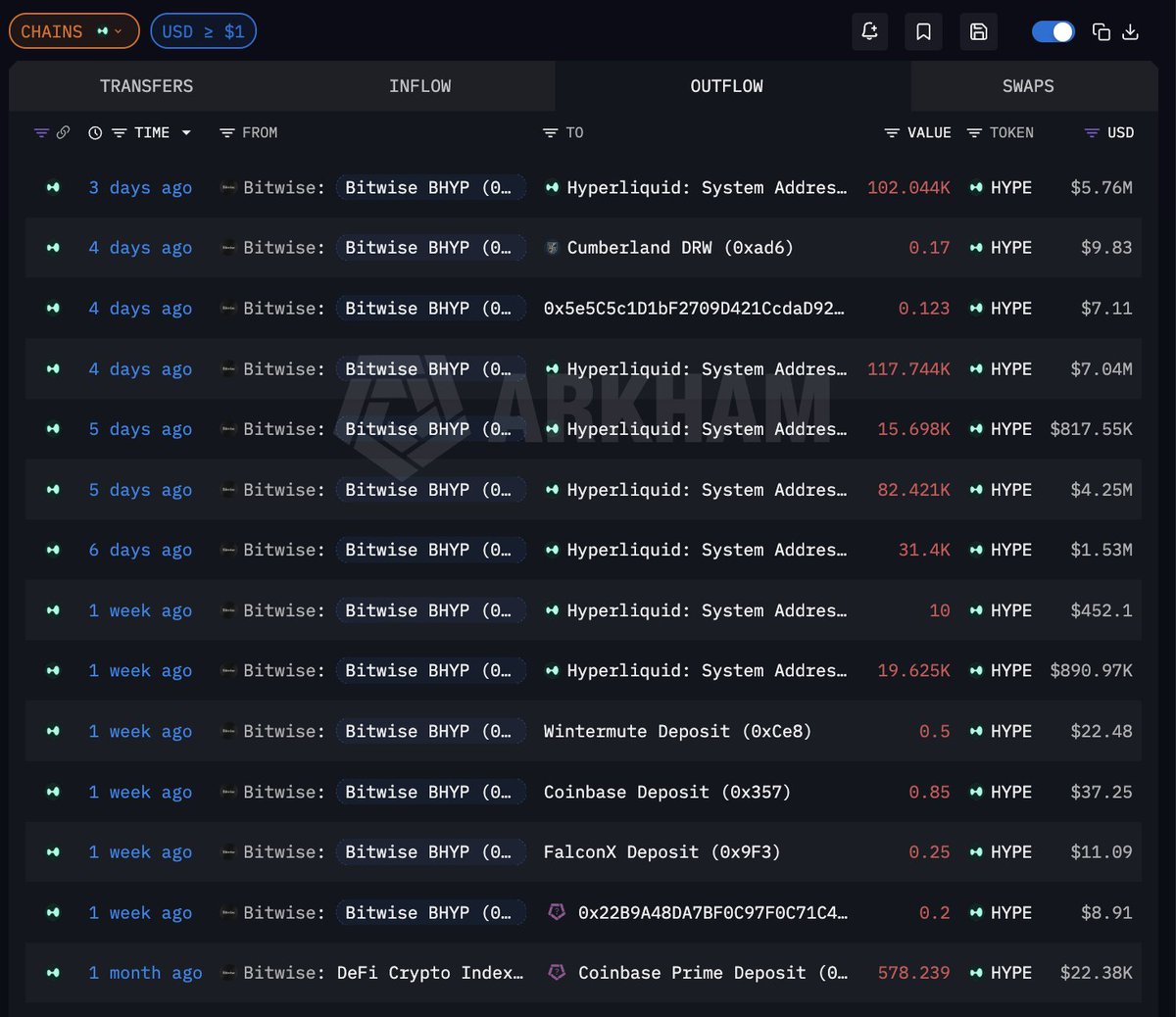Screen dimensions: 1176x1017
Task: Click Hyperliquid System Address in 31.4K row
Action: pos(706,550)
